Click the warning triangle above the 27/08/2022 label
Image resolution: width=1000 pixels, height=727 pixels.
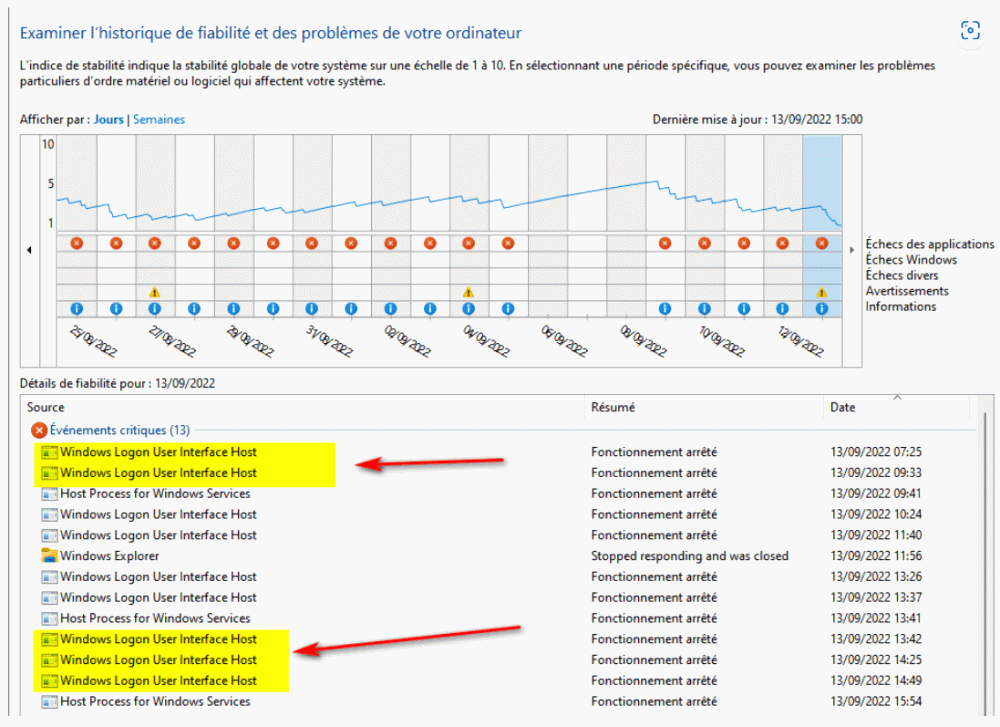coord(154,292)
